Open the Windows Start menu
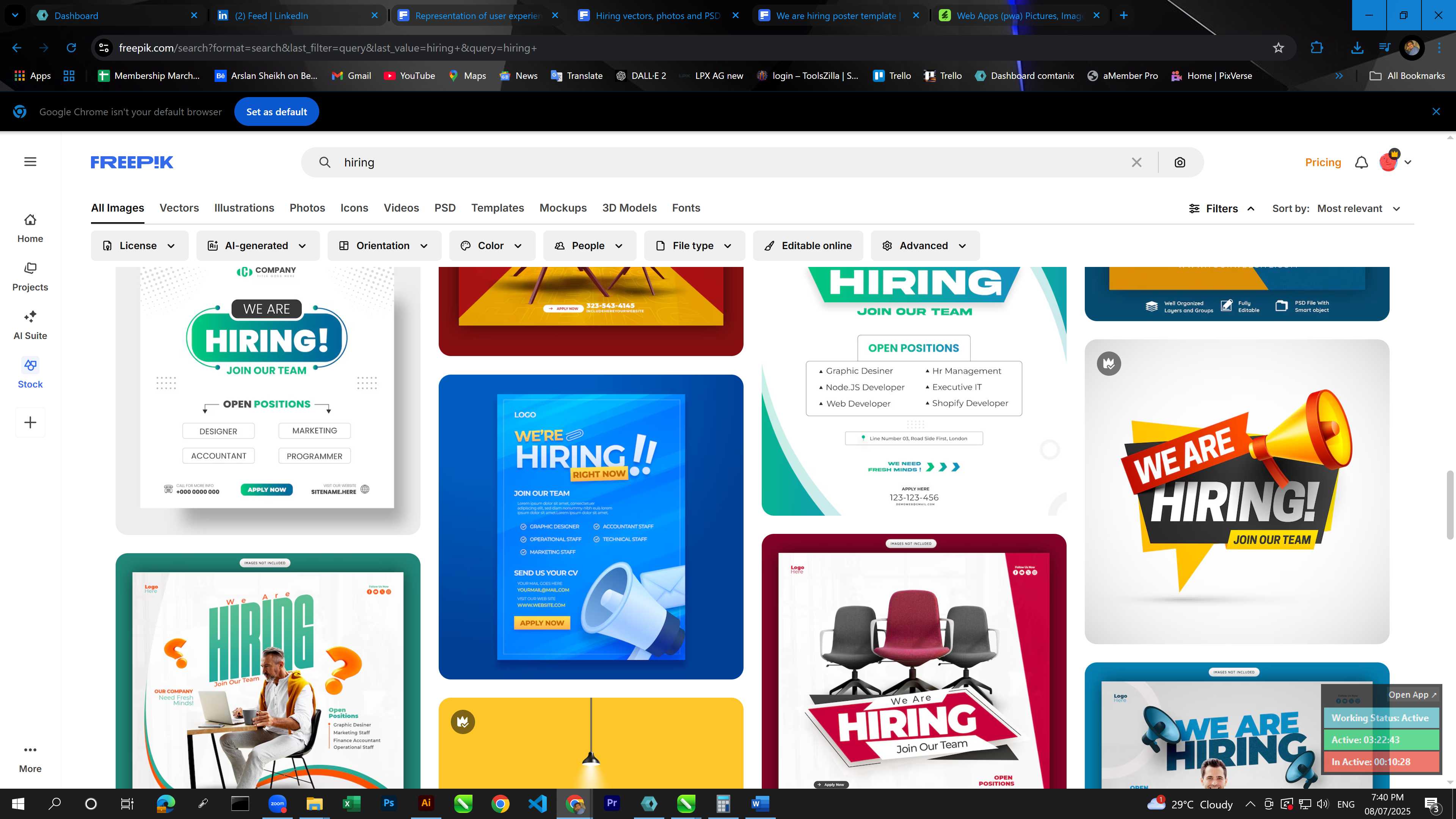The height and width of the screenshot is (819, 1456). 17,804
